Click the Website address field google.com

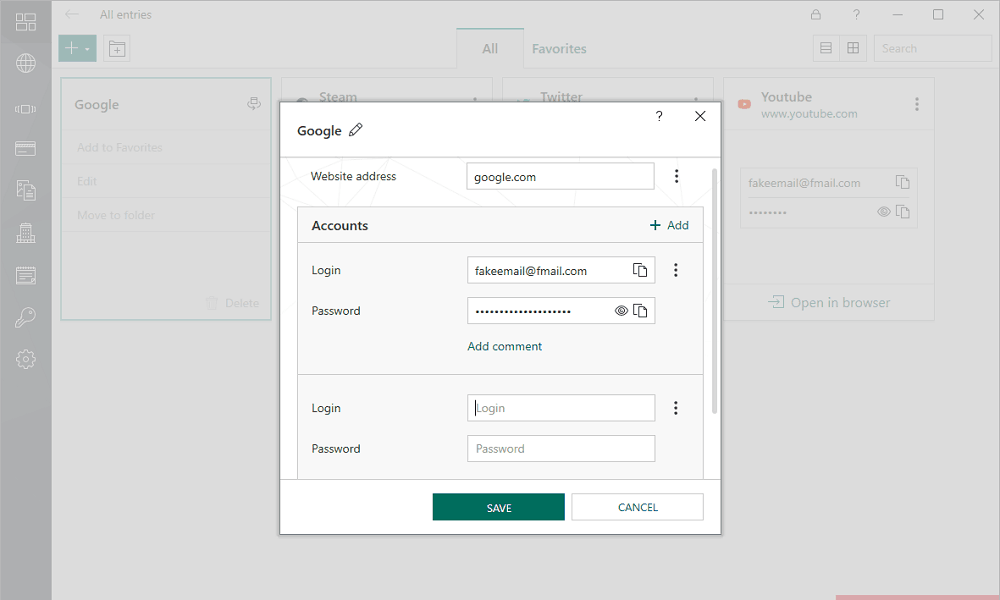[x=560, y=176]
